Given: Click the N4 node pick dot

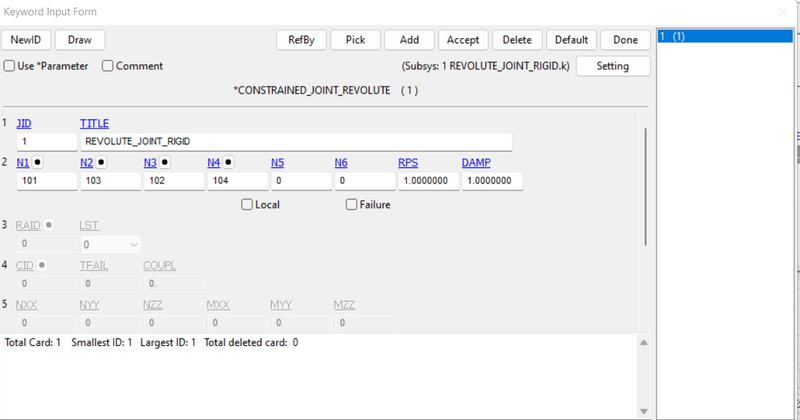Looking at the screenshot, I should pos(229,162).
